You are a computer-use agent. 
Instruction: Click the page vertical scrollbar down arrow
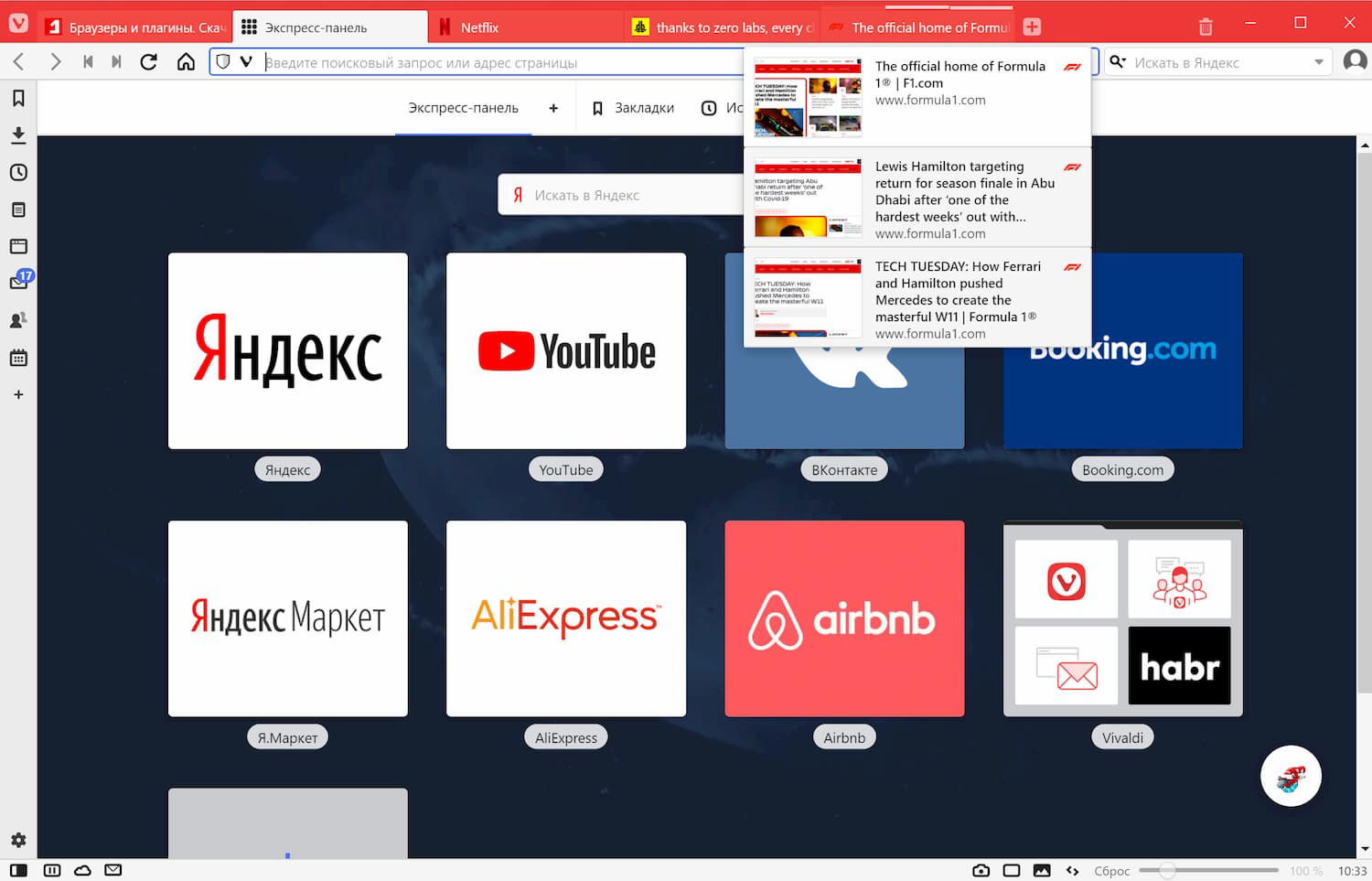(x=1364, y=849)
